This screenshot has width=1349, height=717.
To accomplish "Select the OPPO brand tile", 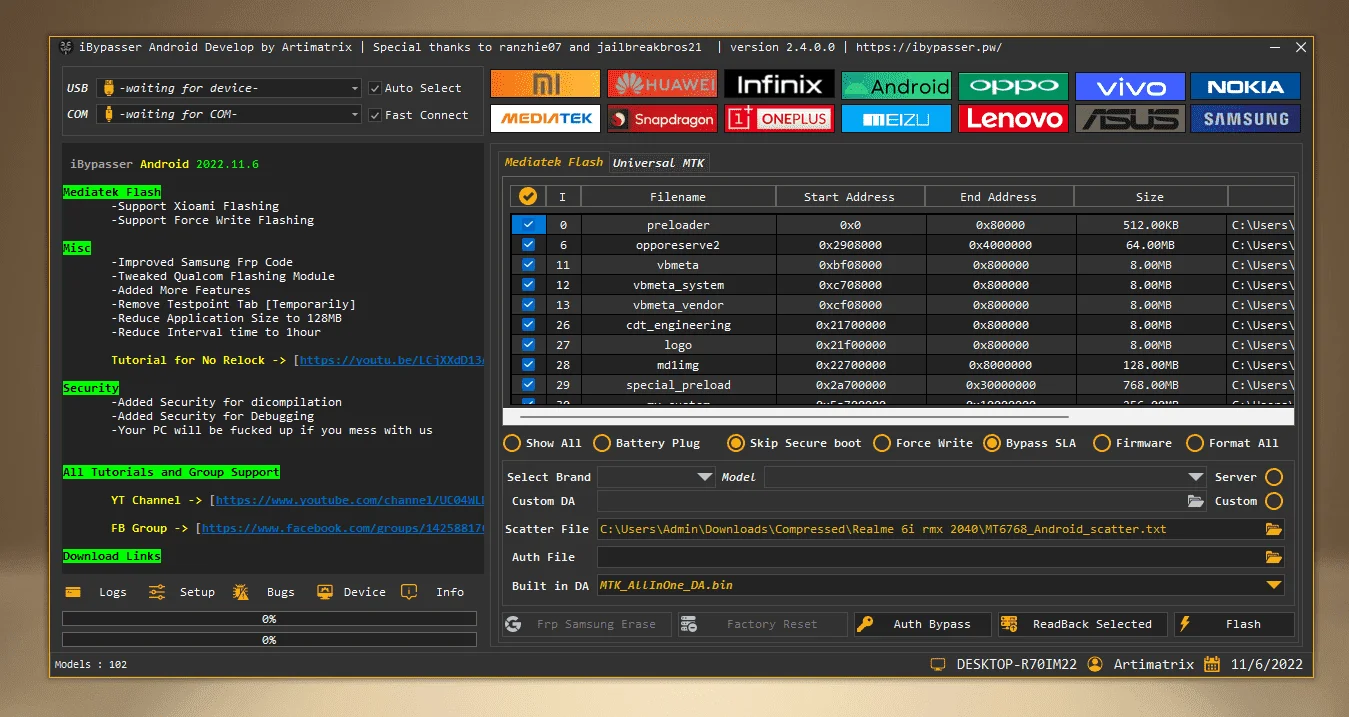I will [x=1013, y=86].
